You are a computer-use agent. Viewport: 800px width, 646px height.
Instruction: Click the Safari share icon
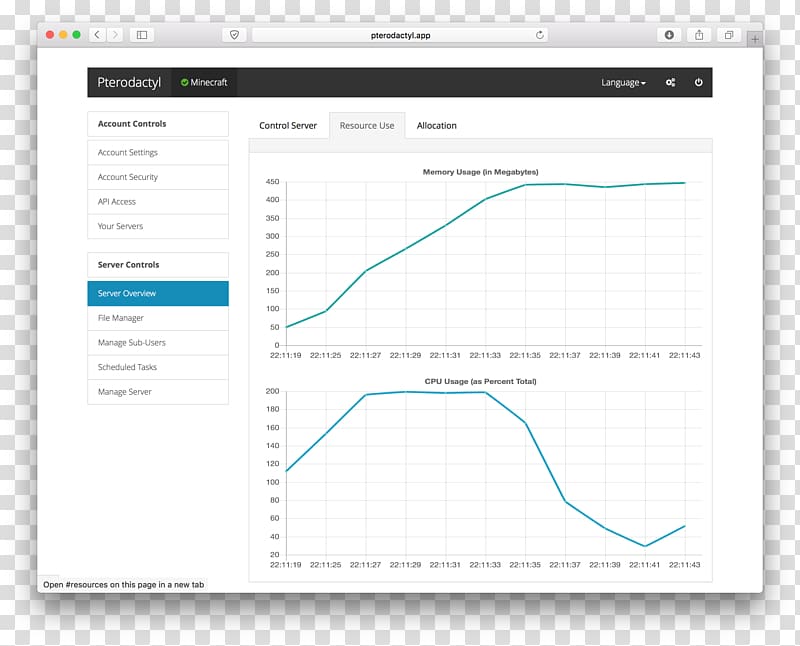point(699,35)
